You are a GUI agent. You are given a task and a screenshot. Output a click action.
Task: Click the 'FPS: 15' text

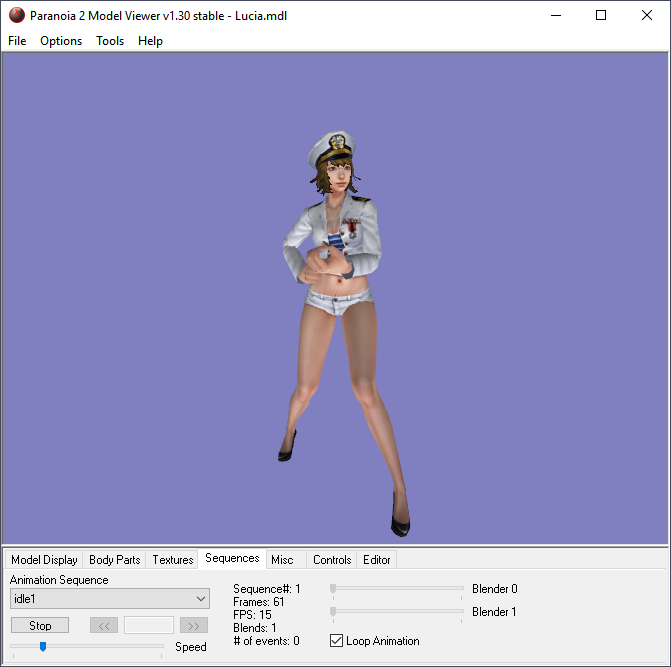(x=252, y=615)
